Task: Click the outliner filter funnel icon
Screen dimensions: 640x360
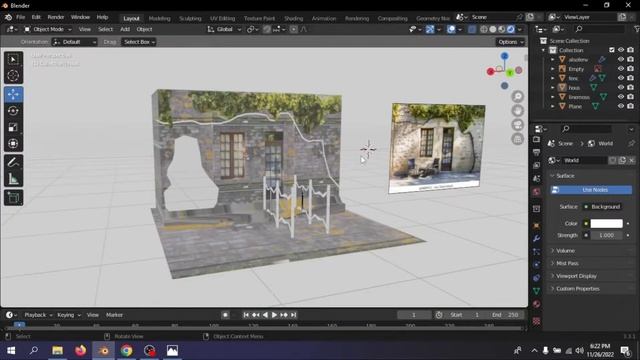Action: [x=636, y=29]
